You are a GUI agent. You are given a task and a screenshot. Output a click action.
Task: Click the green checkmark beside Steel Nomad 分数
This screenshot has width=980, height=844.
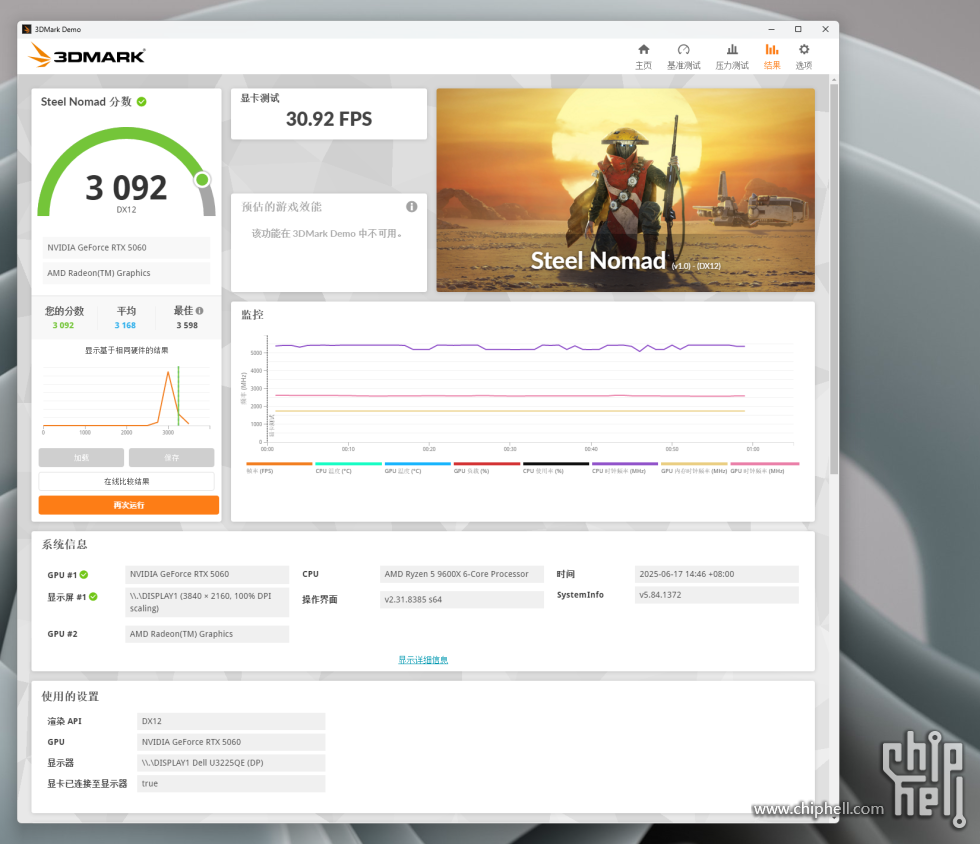[142, 101]
